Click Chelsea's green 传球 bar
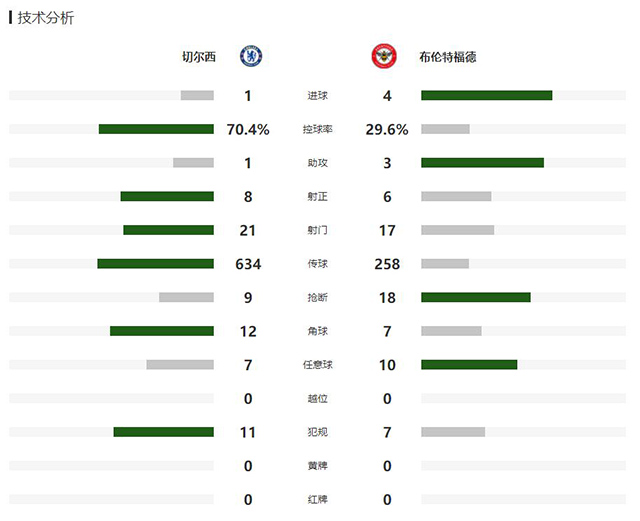This screenshot has height=521, width=640. pyautogui.click(x=155, y=264)
